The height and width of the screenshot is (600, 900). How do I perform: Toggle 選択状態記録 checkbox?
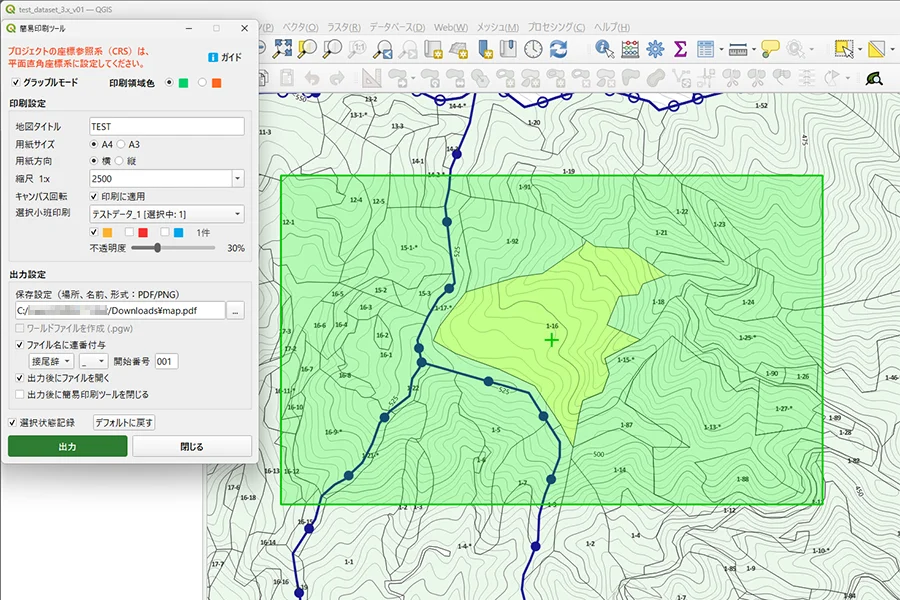pos(12,423)
